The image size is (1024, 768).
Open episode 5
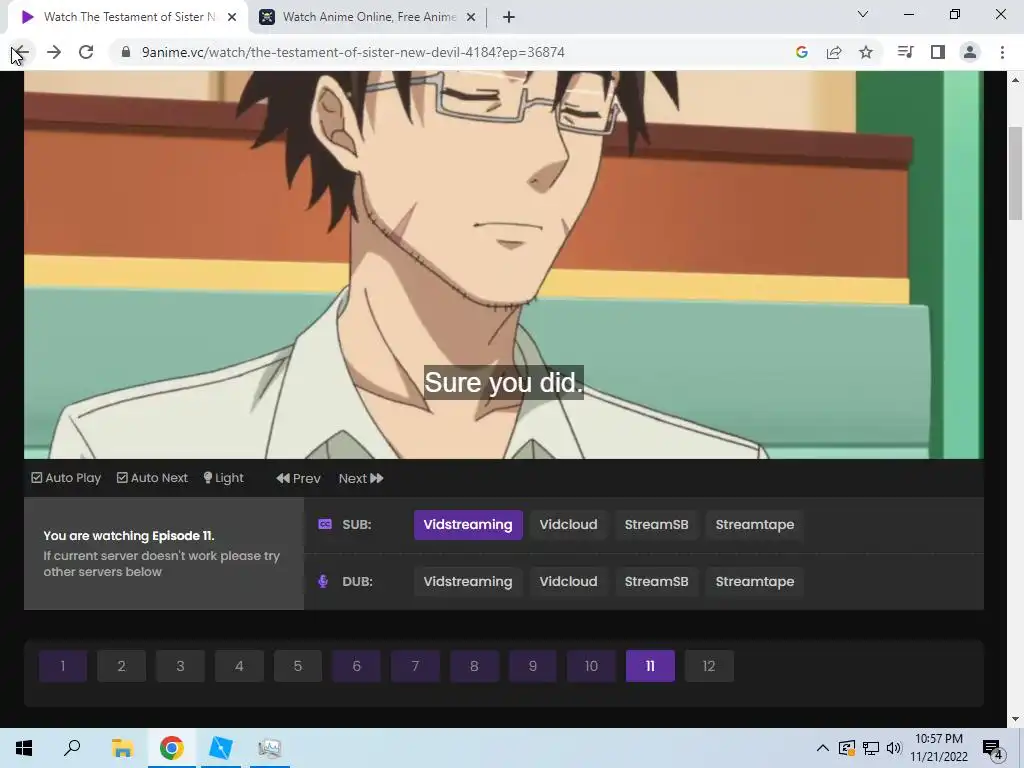298,666
